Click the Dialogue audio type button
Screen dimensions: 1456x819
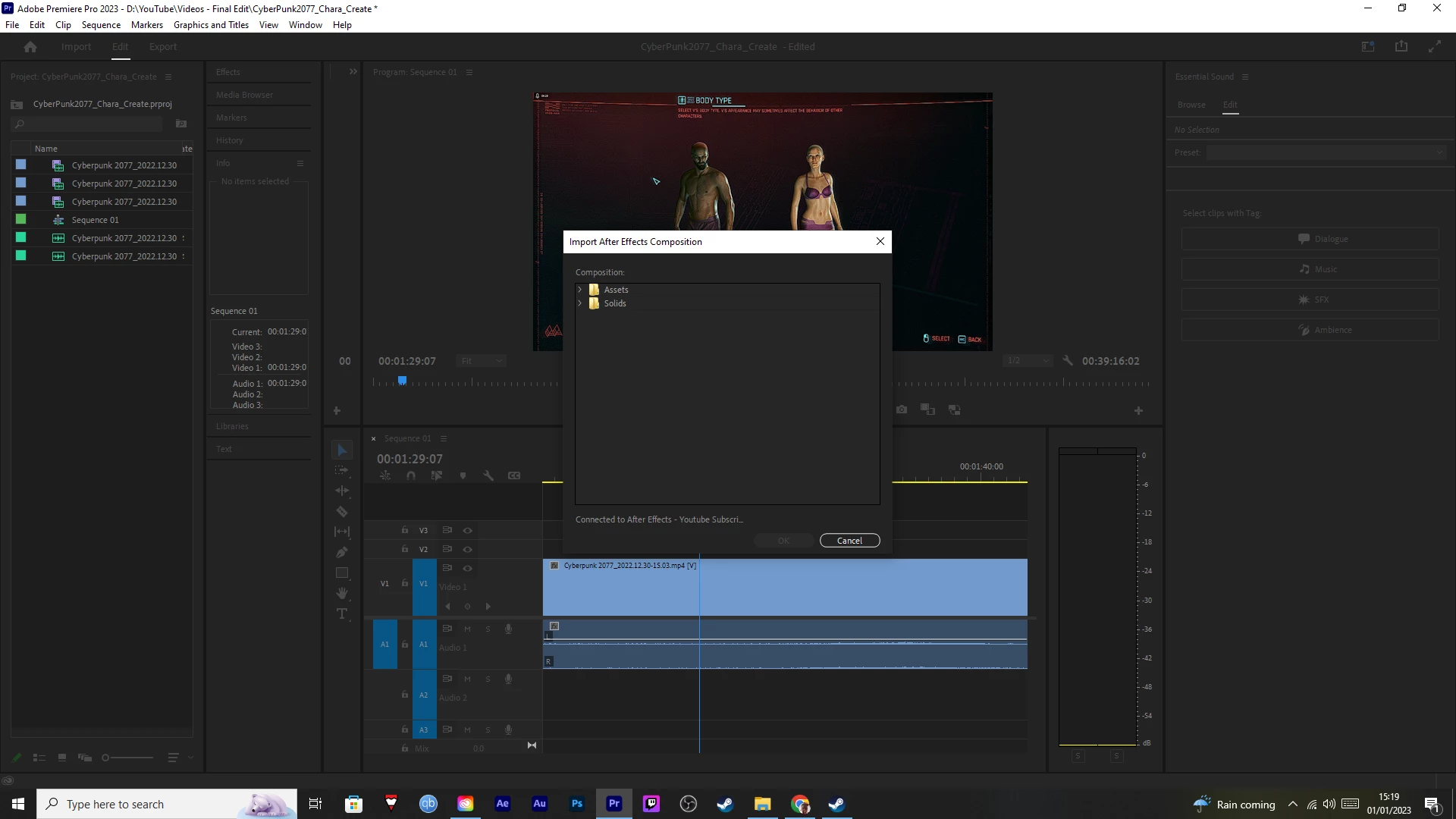click(x=1310, y=239)
